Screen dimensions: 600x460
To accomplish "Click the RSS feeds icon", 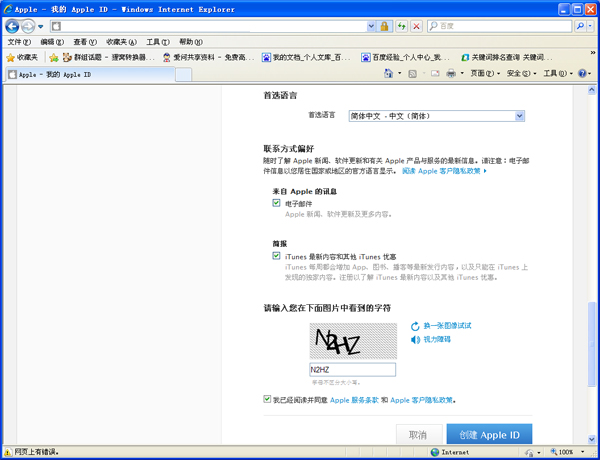I will coord(412,73).
